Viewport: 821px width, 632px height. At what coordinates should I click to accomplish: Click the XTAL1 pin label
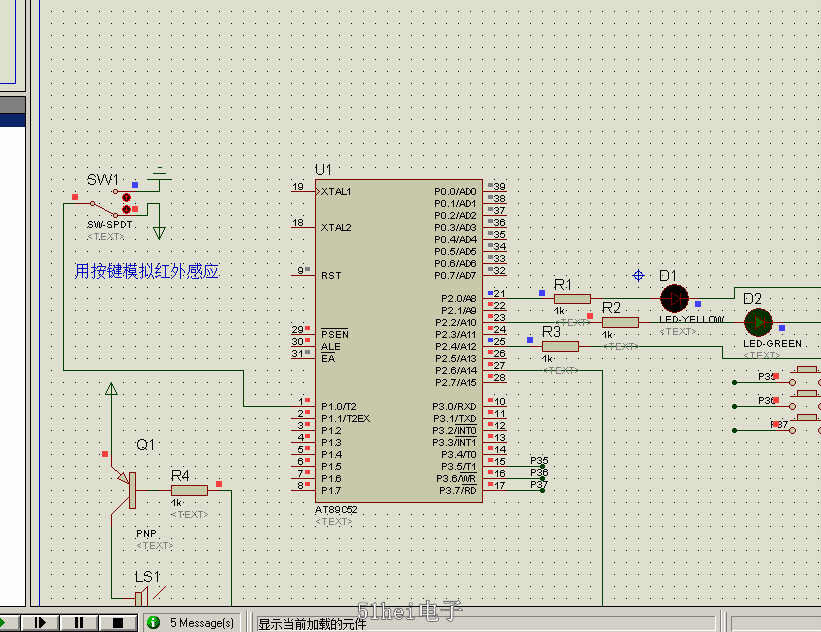pyautogui.click(x=336, y=192)
